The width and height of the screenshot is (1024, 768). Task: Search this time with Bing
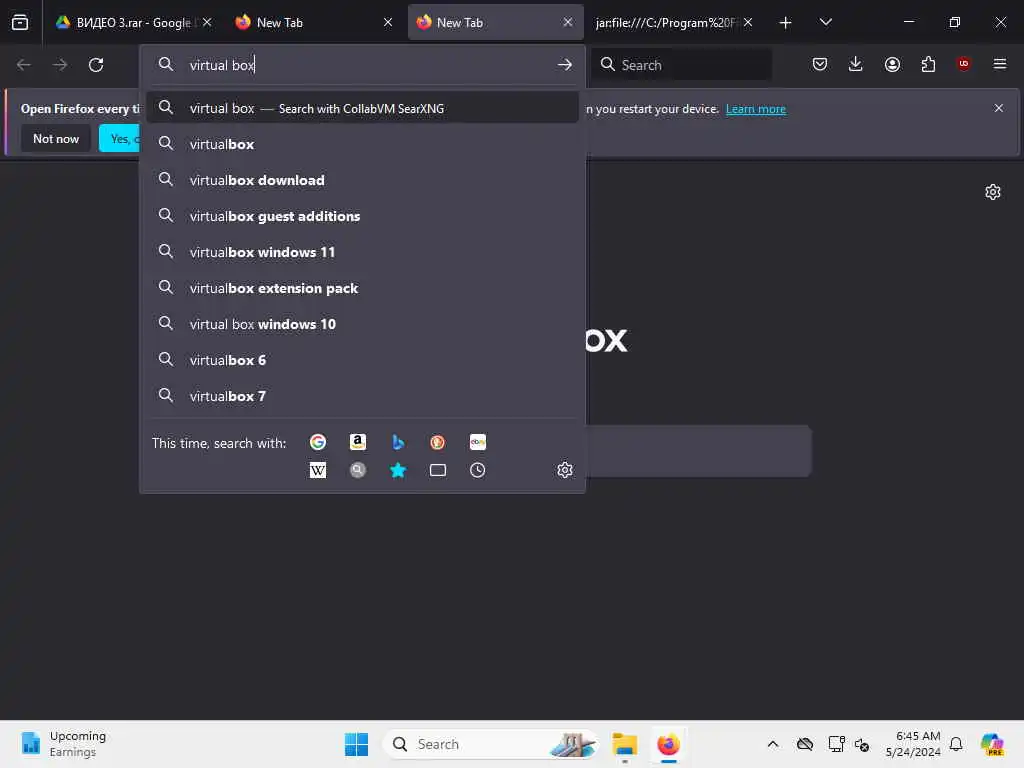click(x=398, y=442)
